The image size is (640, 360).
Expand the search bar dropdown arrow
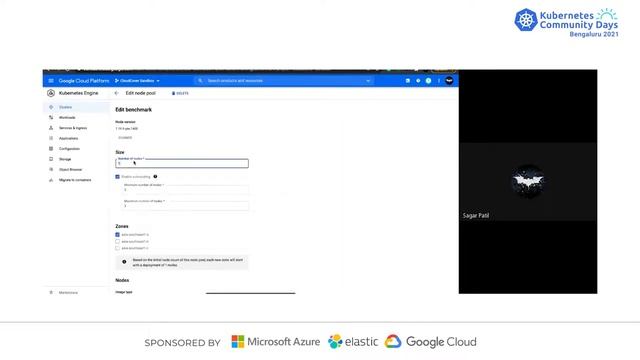point(368,81)
